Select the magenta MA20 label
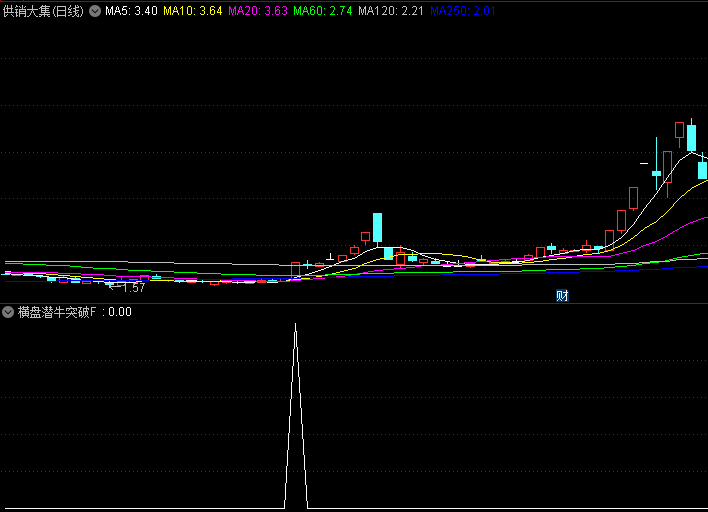Screen dimensions: 708x512 (x=258, y=11)
